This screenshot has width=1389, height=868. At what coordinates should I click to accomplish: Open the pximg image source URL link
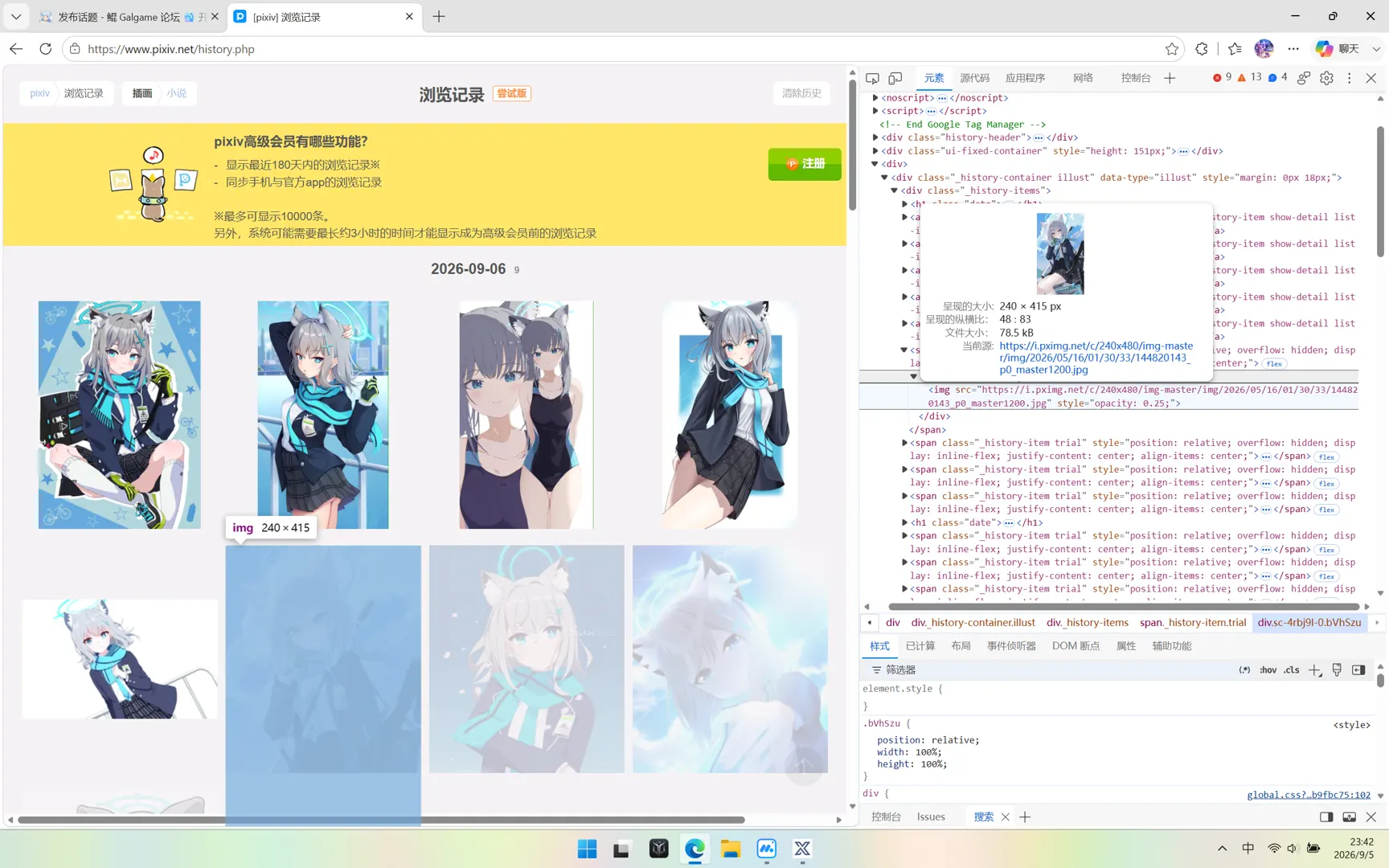pyautogui.click(x=1096, y=358)
